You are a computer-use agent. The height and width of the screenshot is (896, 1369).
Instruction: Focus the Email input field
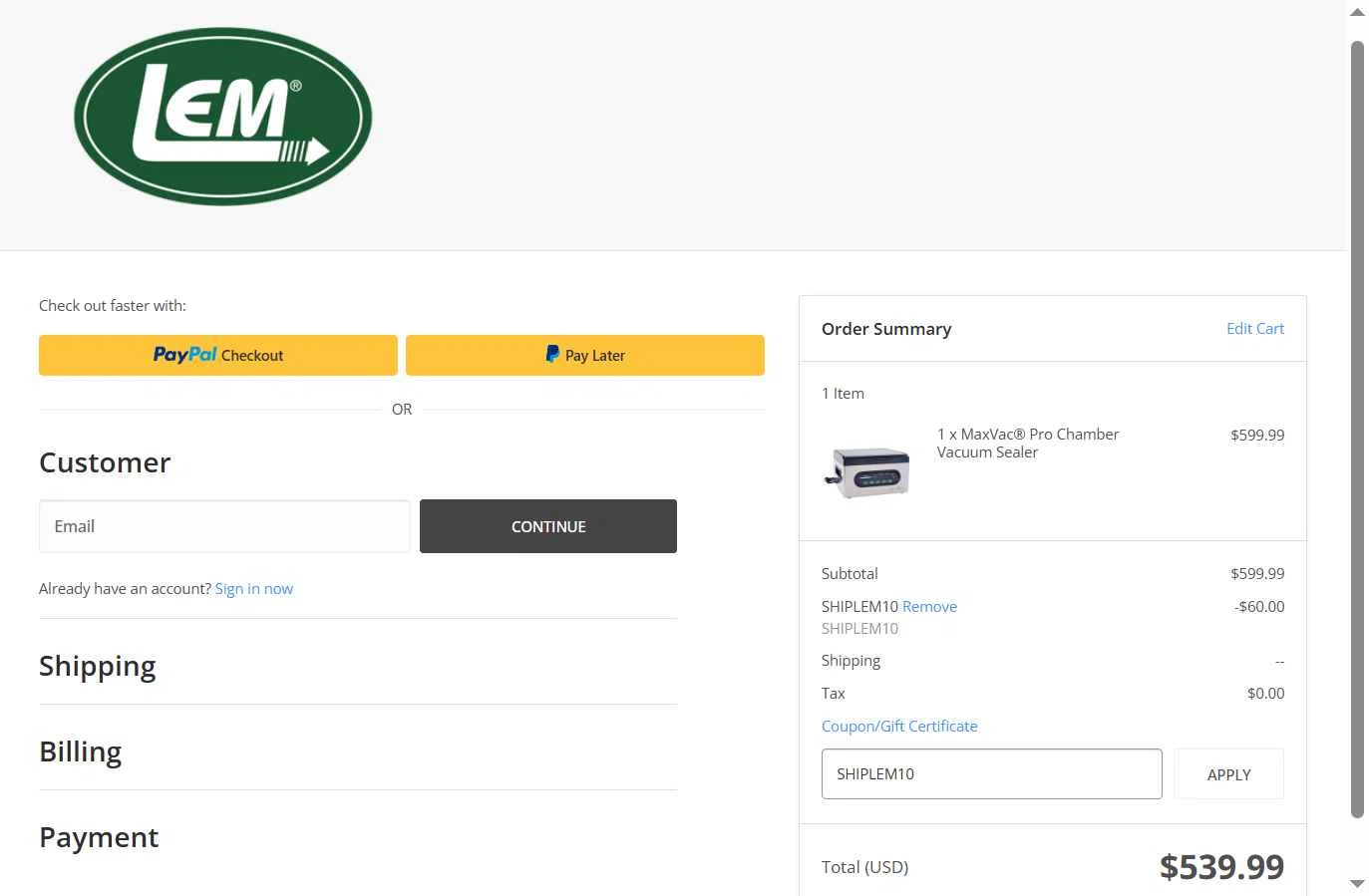(224, 526)
